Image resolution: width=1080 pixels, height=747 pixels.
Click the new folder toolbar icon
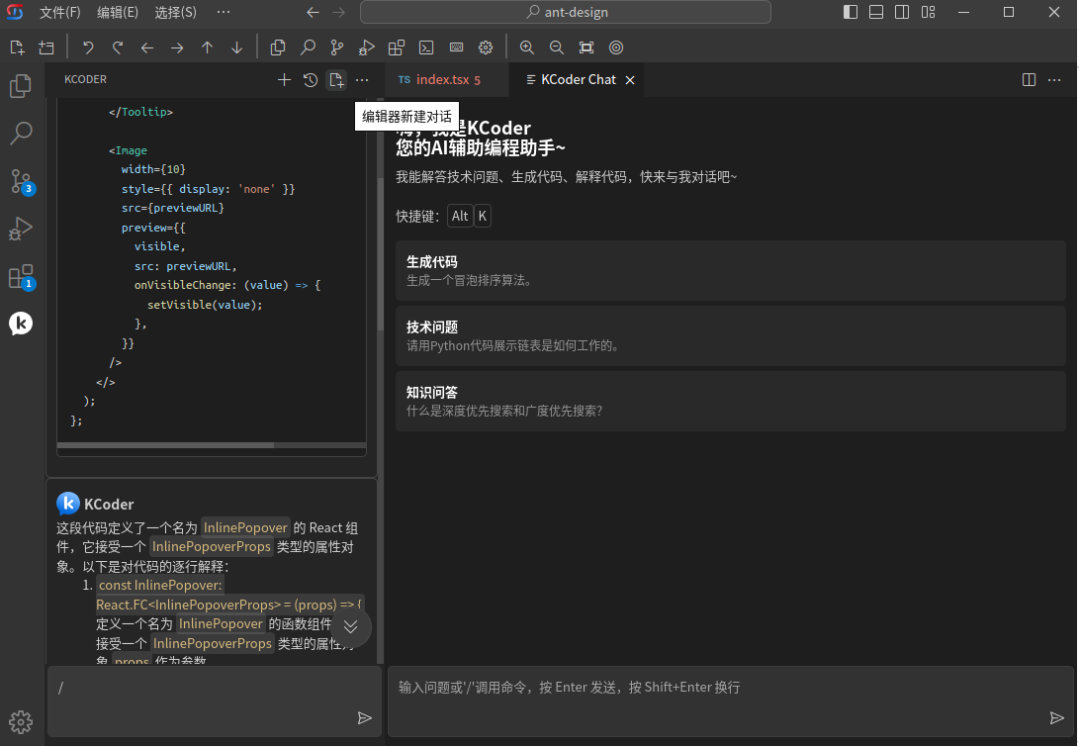click(x=46, y=48)
